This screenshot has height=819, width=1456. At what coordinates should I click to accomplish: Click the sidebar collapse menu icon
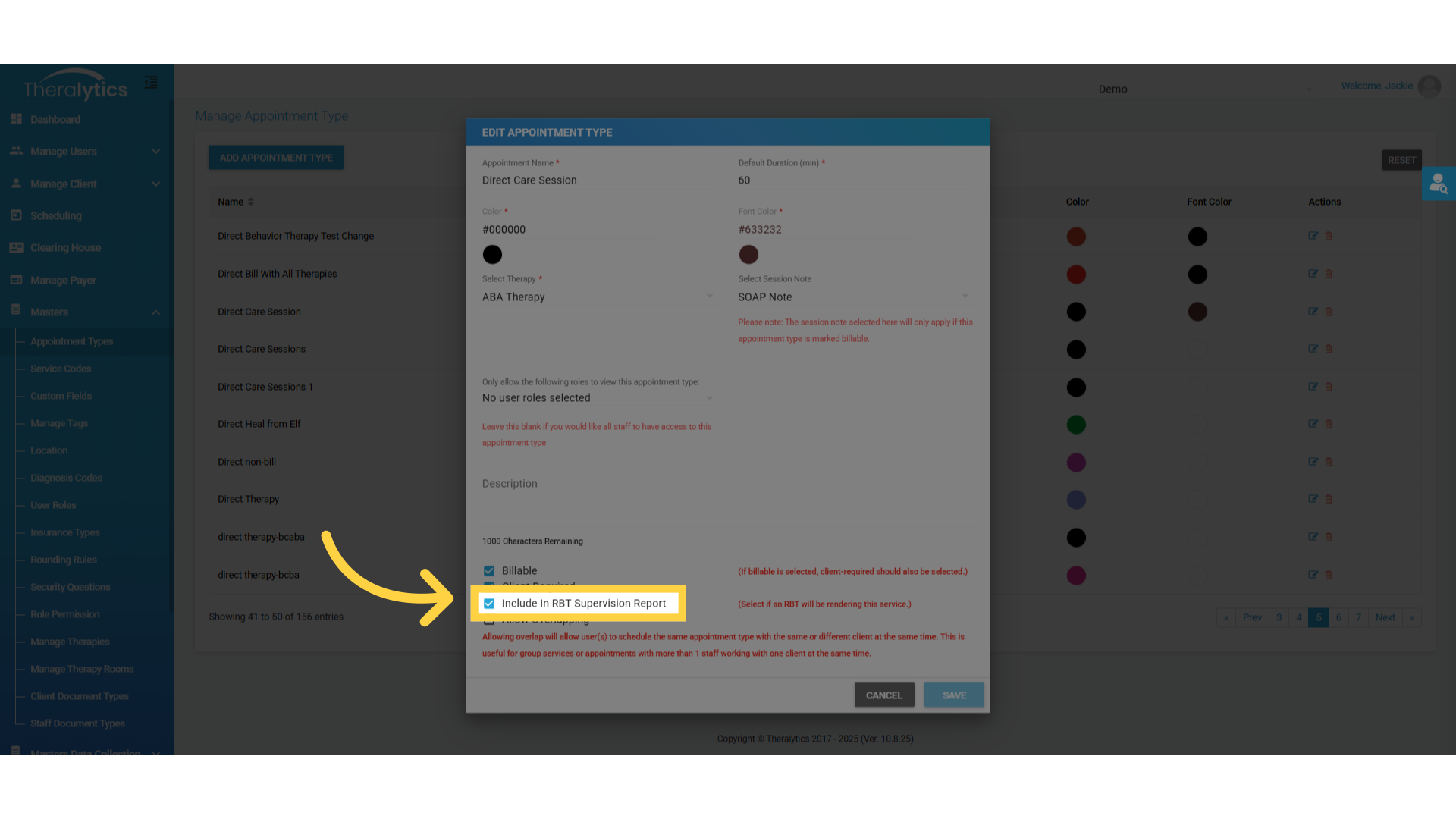151,83
